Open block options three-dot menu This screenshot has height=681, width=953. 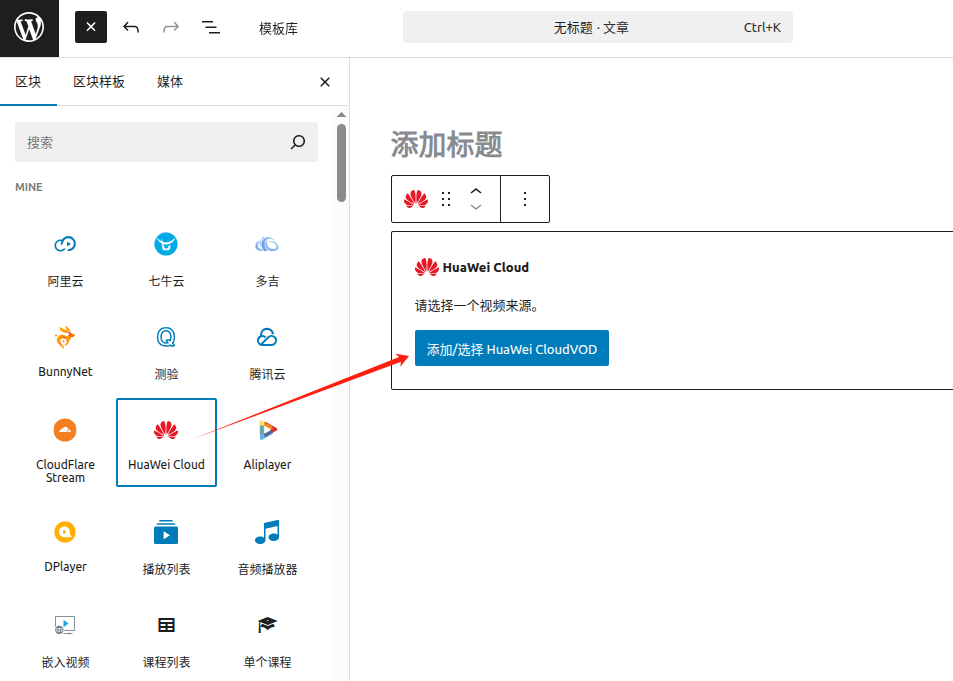tap(525, 199)
